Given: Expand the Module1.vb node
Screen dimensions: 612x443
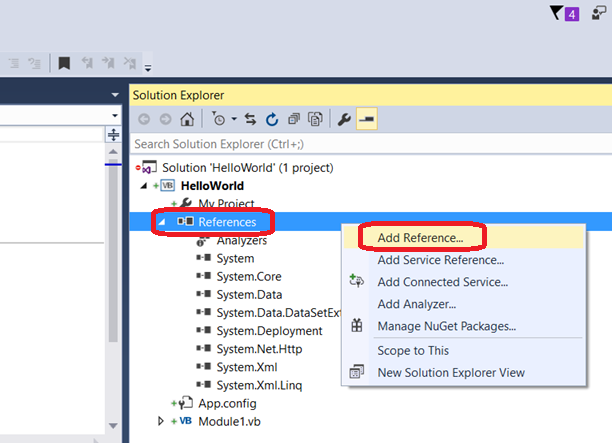Looking at the screenshot, I should [160, 421].
